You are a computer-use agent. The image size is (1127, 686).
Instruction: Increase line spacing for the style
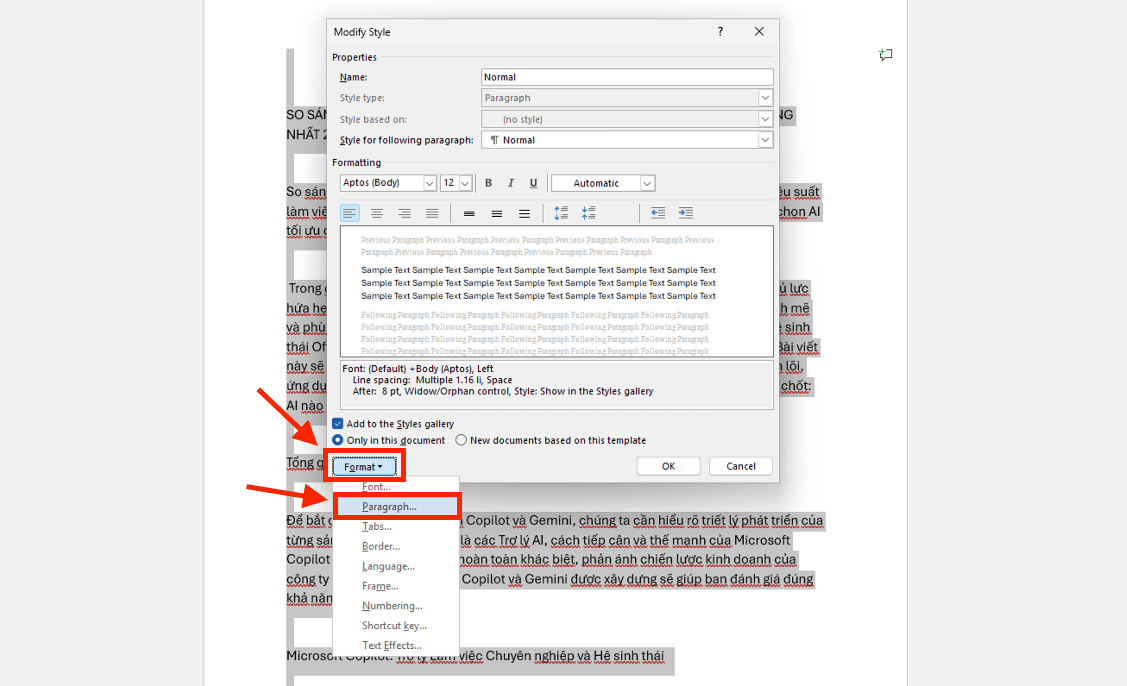click(560, 212)
